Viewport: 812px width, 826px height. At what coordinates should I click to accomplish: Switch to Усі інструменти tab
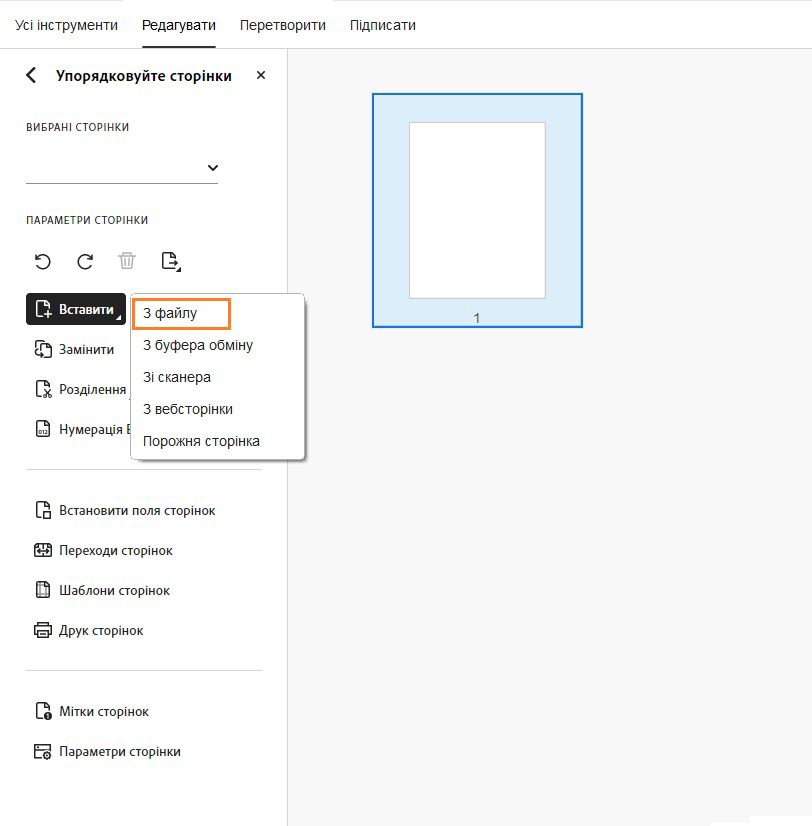pyautogui.click(x=66, y=25)
